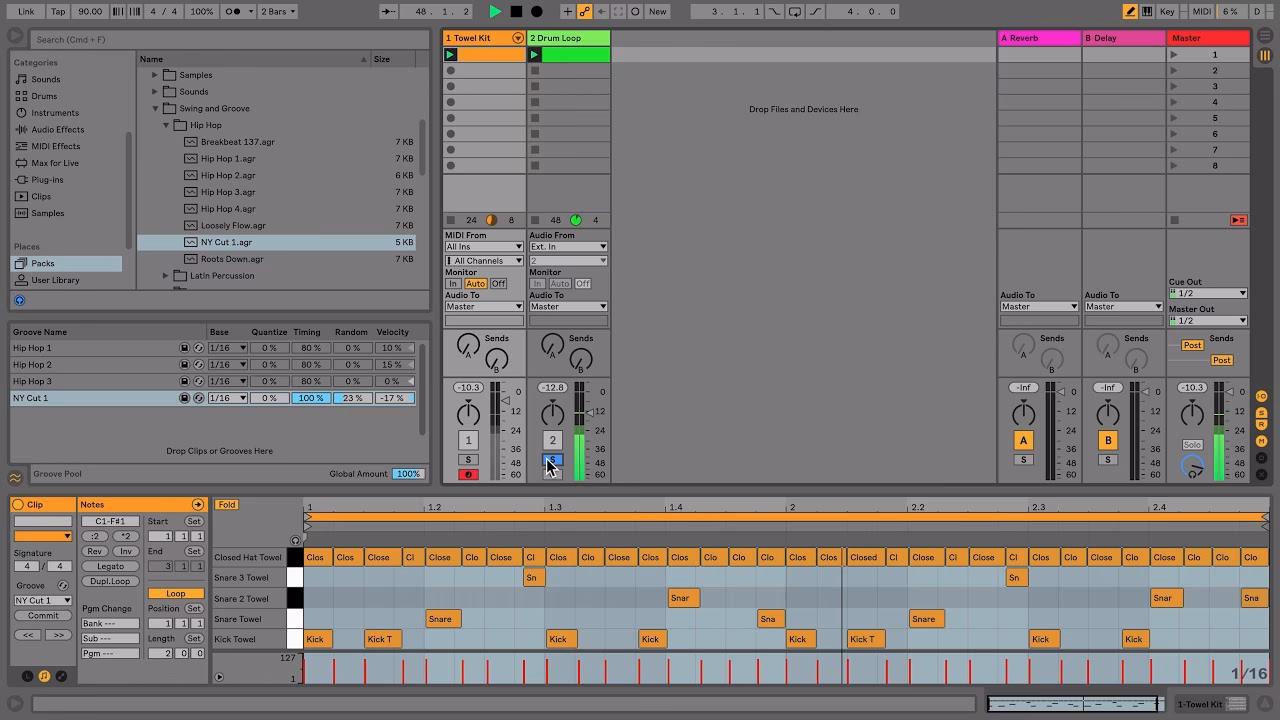
Task: Launch the Towel Kit clip in slot one
Action: click(451, 55)
